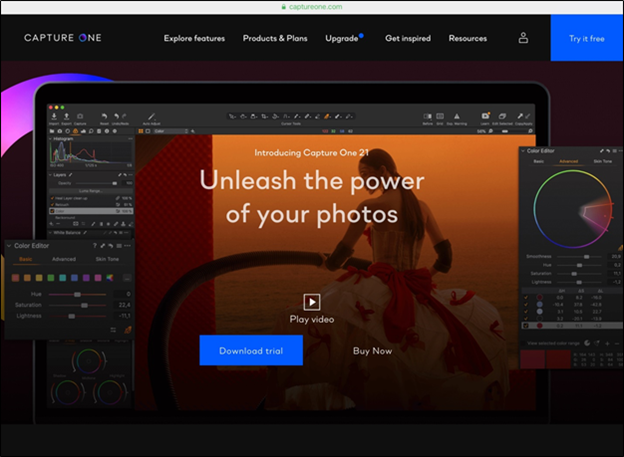Collapse the left Color Editor panel
The image size is (624, 457).
(x=9, y=246)
